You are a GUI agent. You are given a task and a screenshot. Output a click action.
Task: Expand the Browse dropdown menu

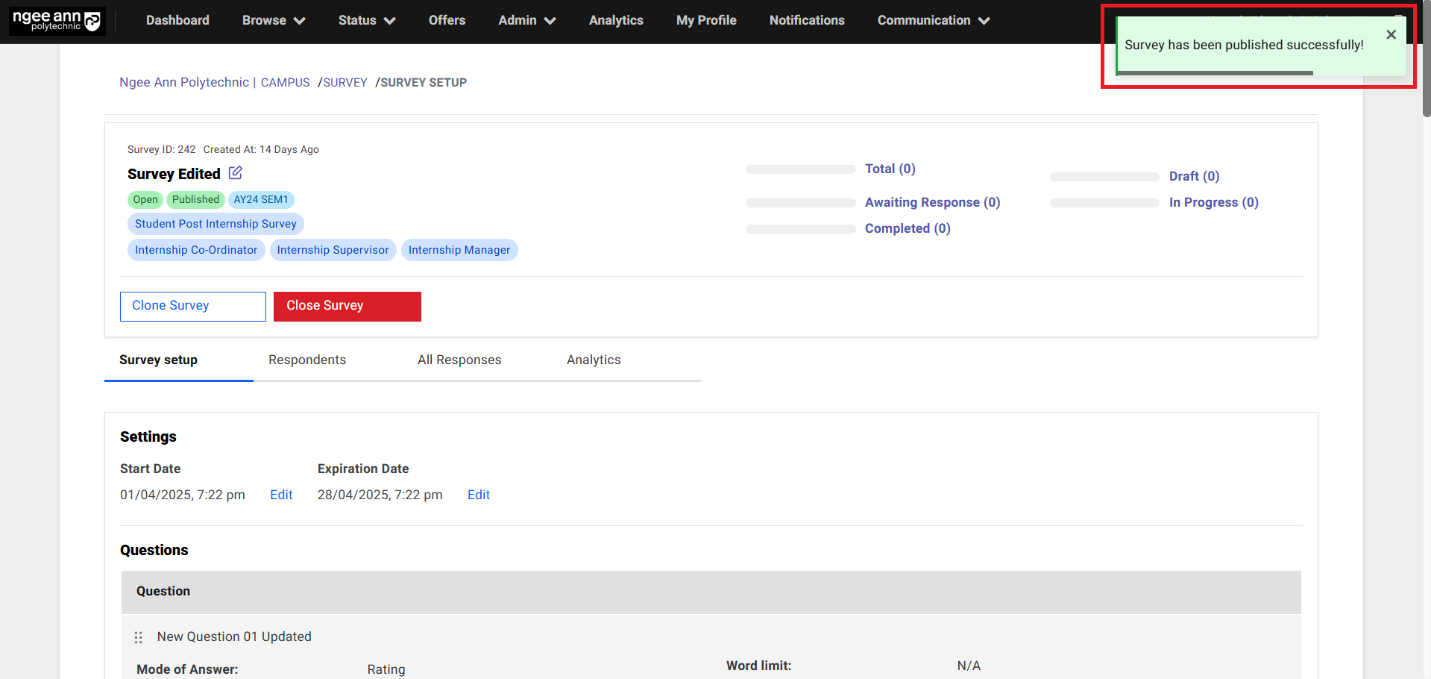click(x=273, y=20)
